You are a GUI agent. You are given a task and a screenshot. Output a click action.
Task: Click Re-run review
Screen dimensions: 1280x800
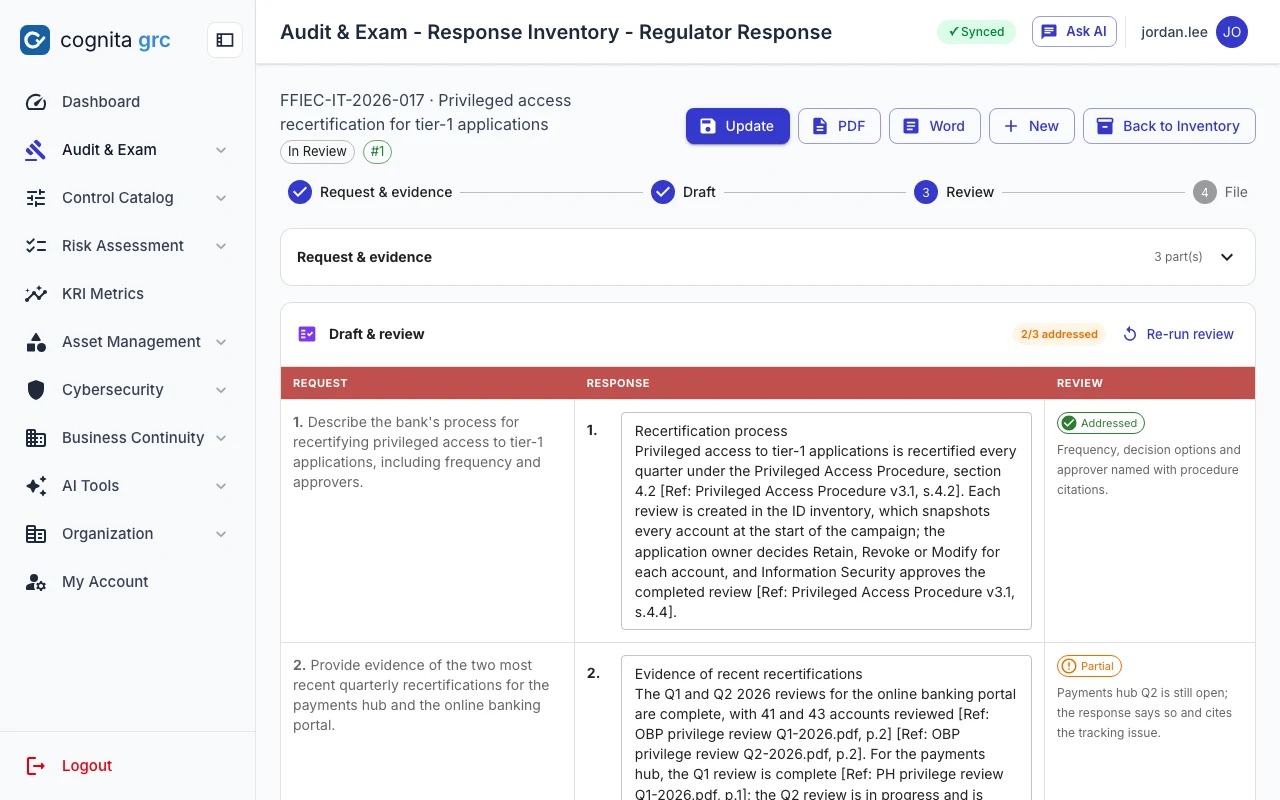(1178, 334)
